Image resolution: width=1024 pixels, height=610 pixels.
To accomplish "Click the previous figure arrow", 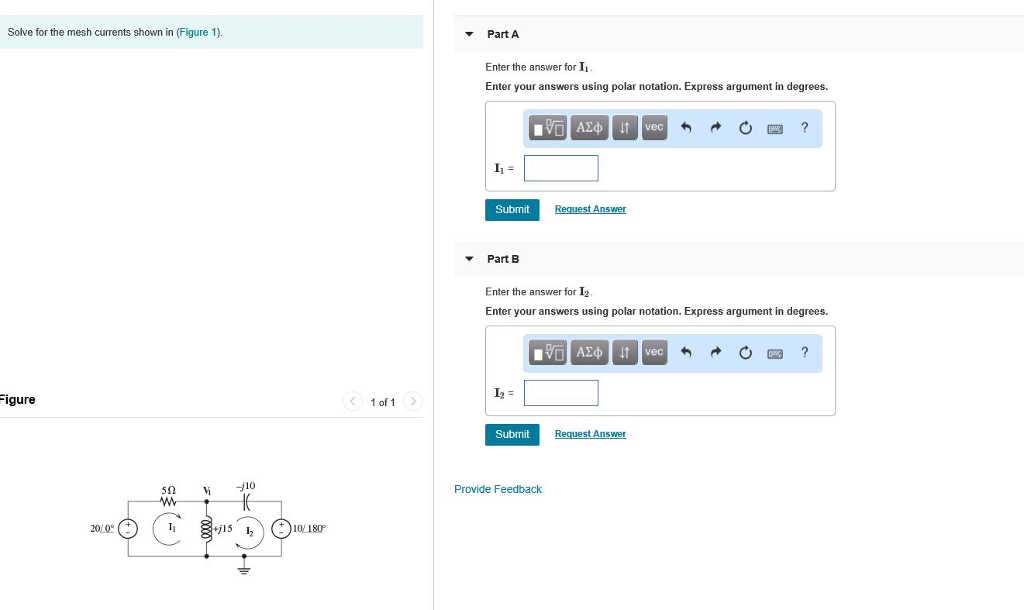I will 352,401.
